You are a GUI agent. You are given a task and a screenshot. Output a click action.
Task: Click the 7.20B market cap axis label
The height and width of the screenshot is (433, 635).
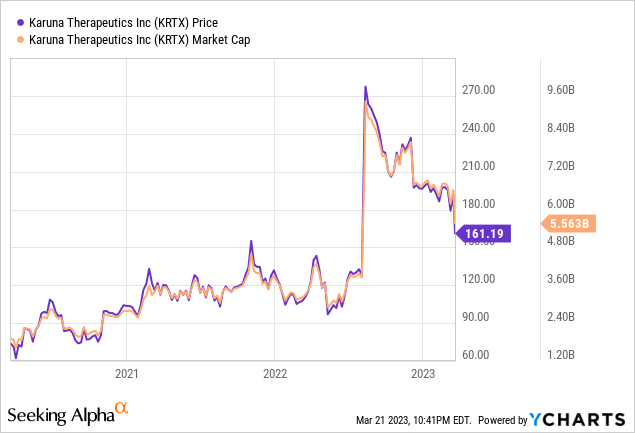[558, 166]
